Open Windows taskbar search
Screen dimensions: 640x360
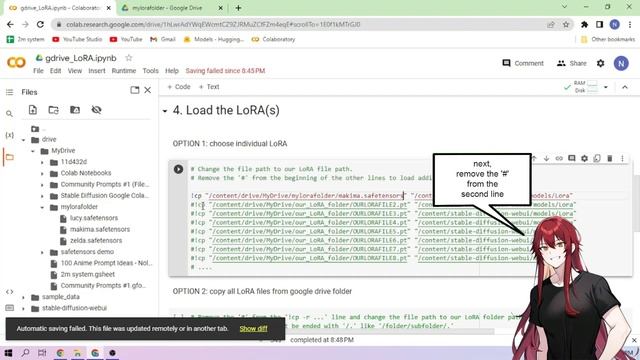click(x=25, y=353)
